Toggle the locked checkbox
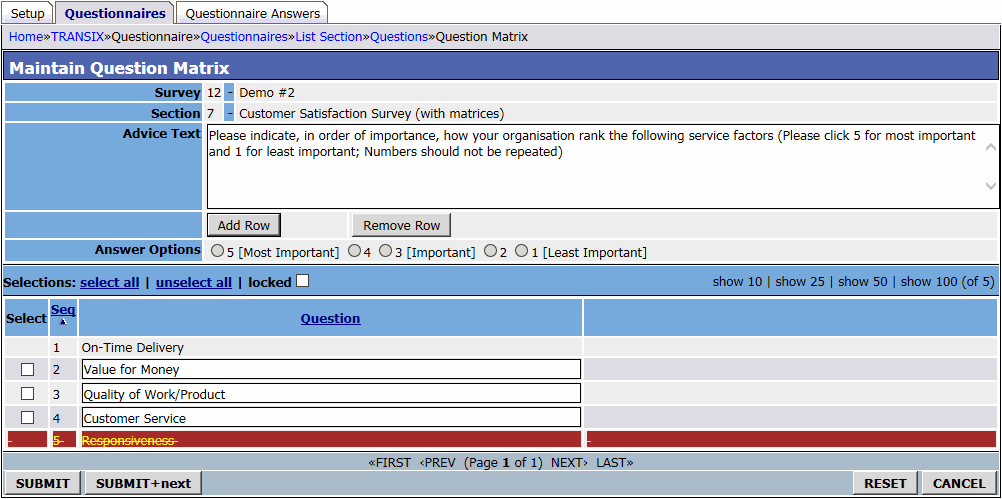This screenshot has width=1002, height=499. pyautogui.click(x=303, y=282)
